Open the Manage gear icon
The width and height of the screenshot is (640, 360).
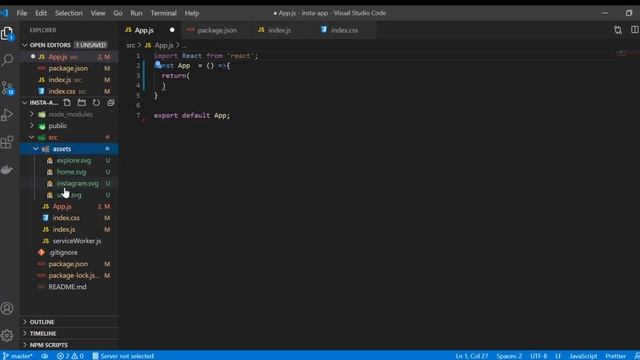[7, 336]
